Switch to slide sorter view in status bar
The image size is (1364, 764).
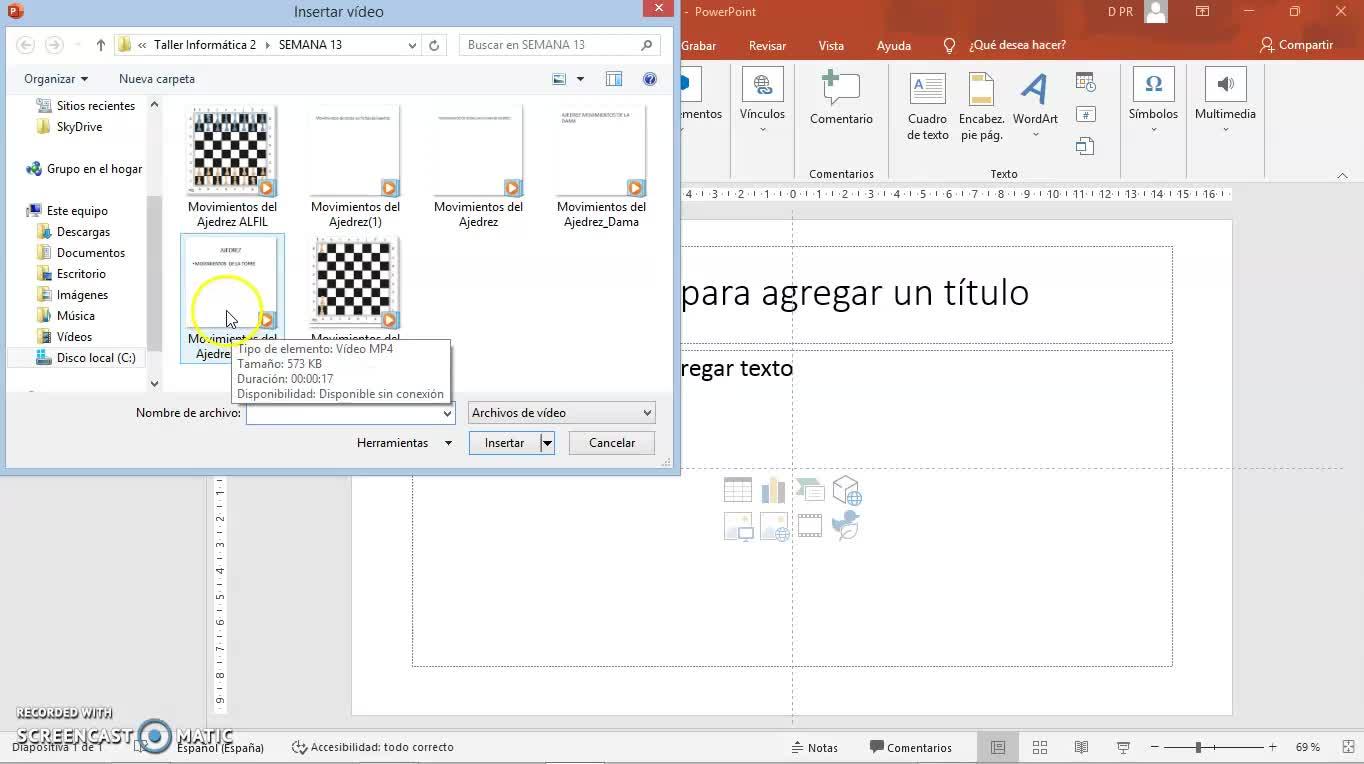coord(1040,747)
